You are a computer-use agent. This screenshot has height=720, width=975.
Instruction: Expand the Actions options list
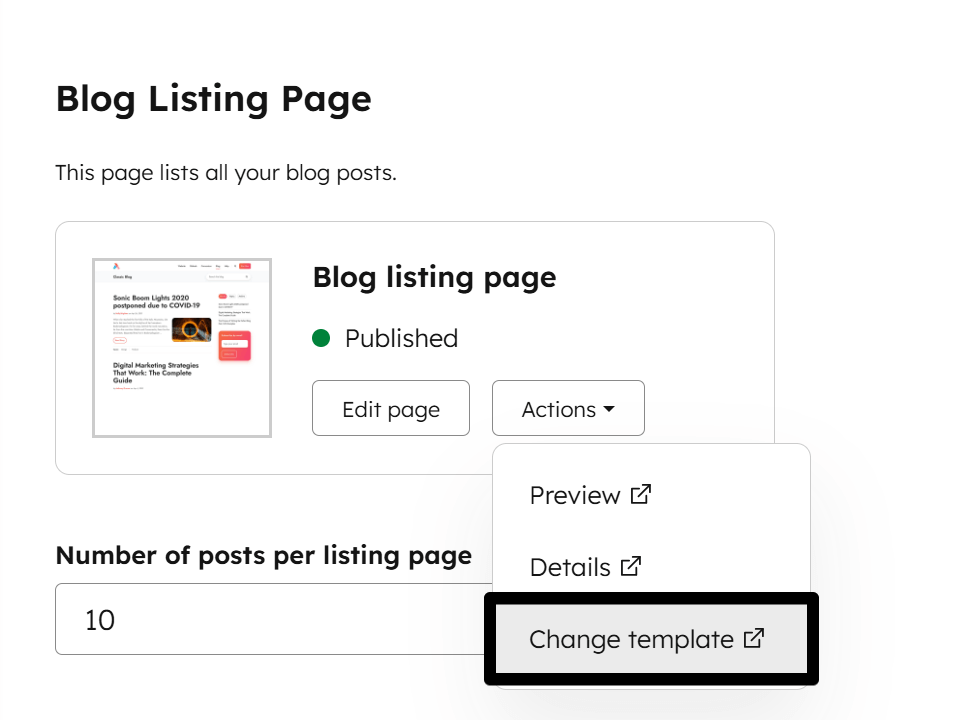(568, 408)
